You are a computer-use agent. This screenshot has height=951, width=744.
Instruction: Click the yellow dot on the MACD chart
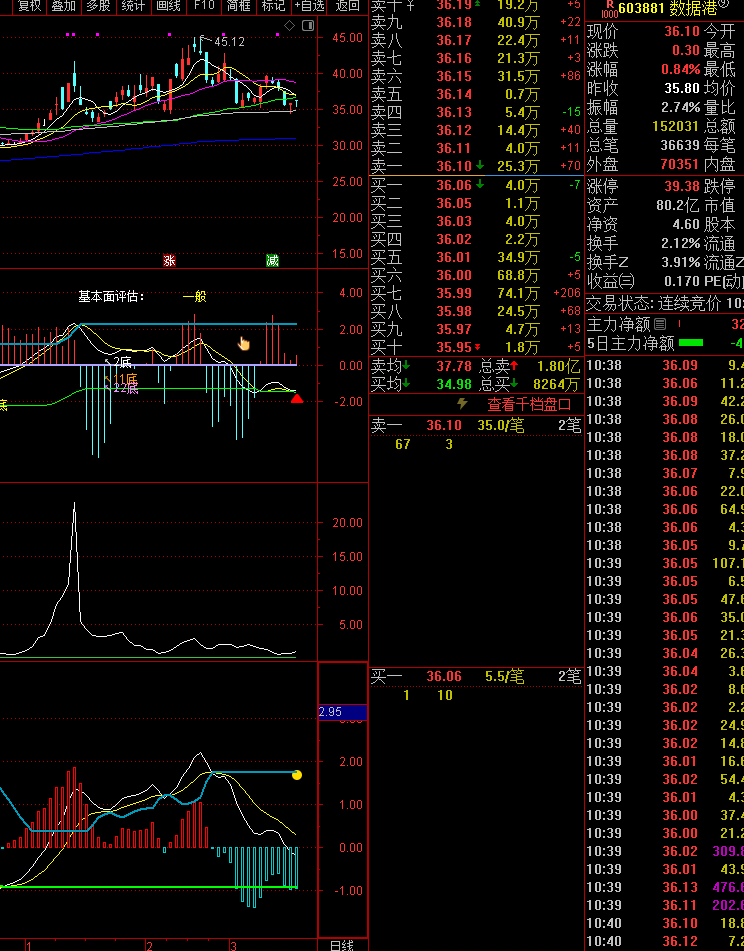point(297,775)
